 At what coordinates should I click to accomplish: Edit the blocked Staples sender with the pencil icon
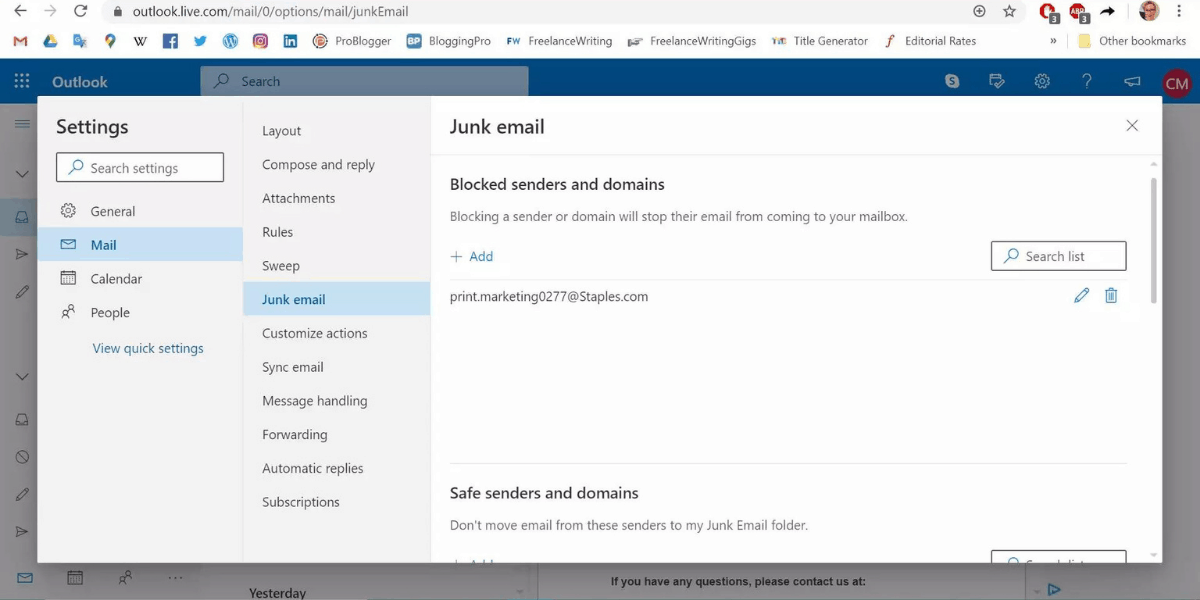click(x=1081, y=295)
